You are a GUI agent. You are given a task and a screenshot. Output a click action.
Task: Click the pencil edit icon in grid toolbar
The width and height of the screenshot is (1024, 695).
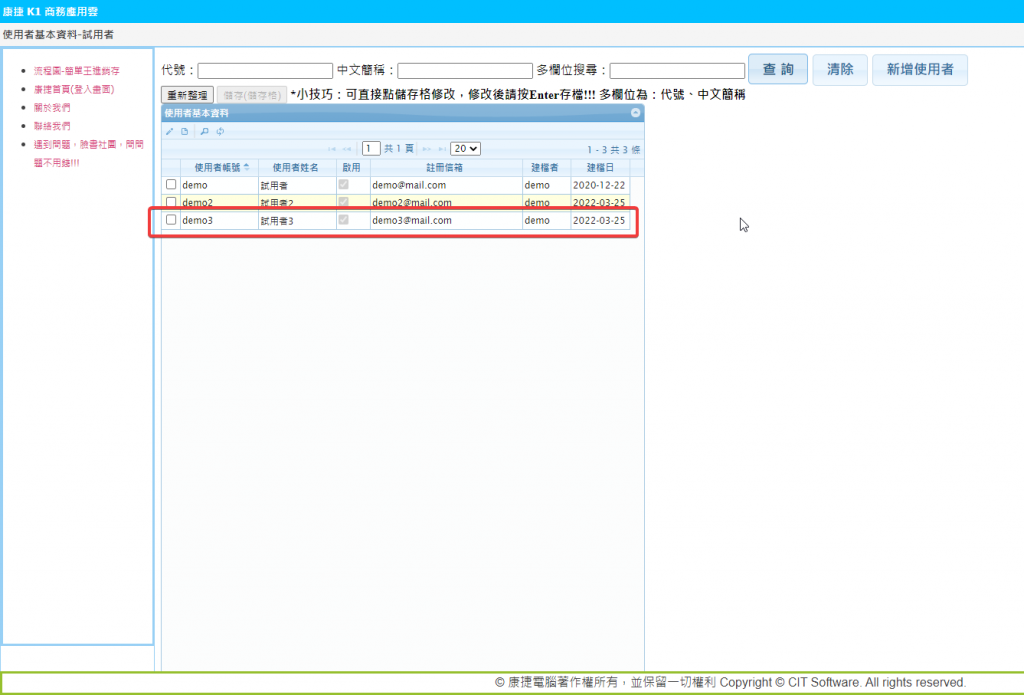[170, 131]
